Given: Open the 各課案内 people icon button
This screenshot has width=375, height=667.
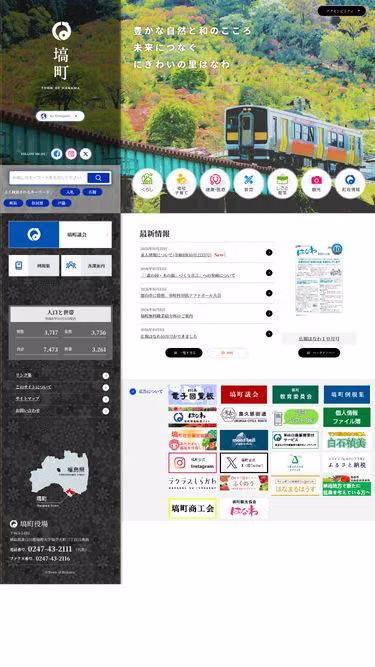Looking at the screenshot, I should coord(86,266).
